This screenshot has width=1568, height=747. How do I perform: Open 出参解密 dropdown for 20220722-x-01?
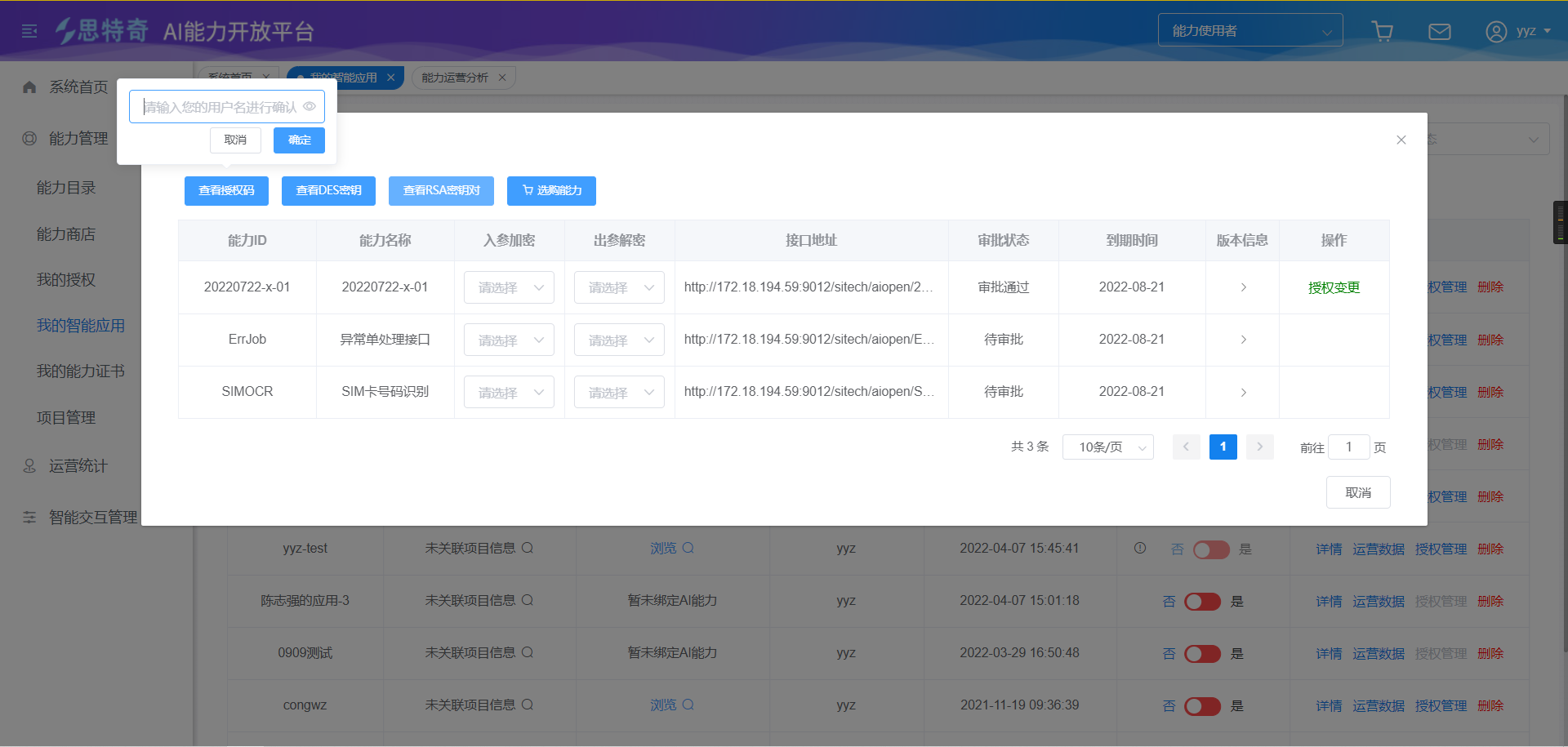pyautogui.click(x=619, y=287)
